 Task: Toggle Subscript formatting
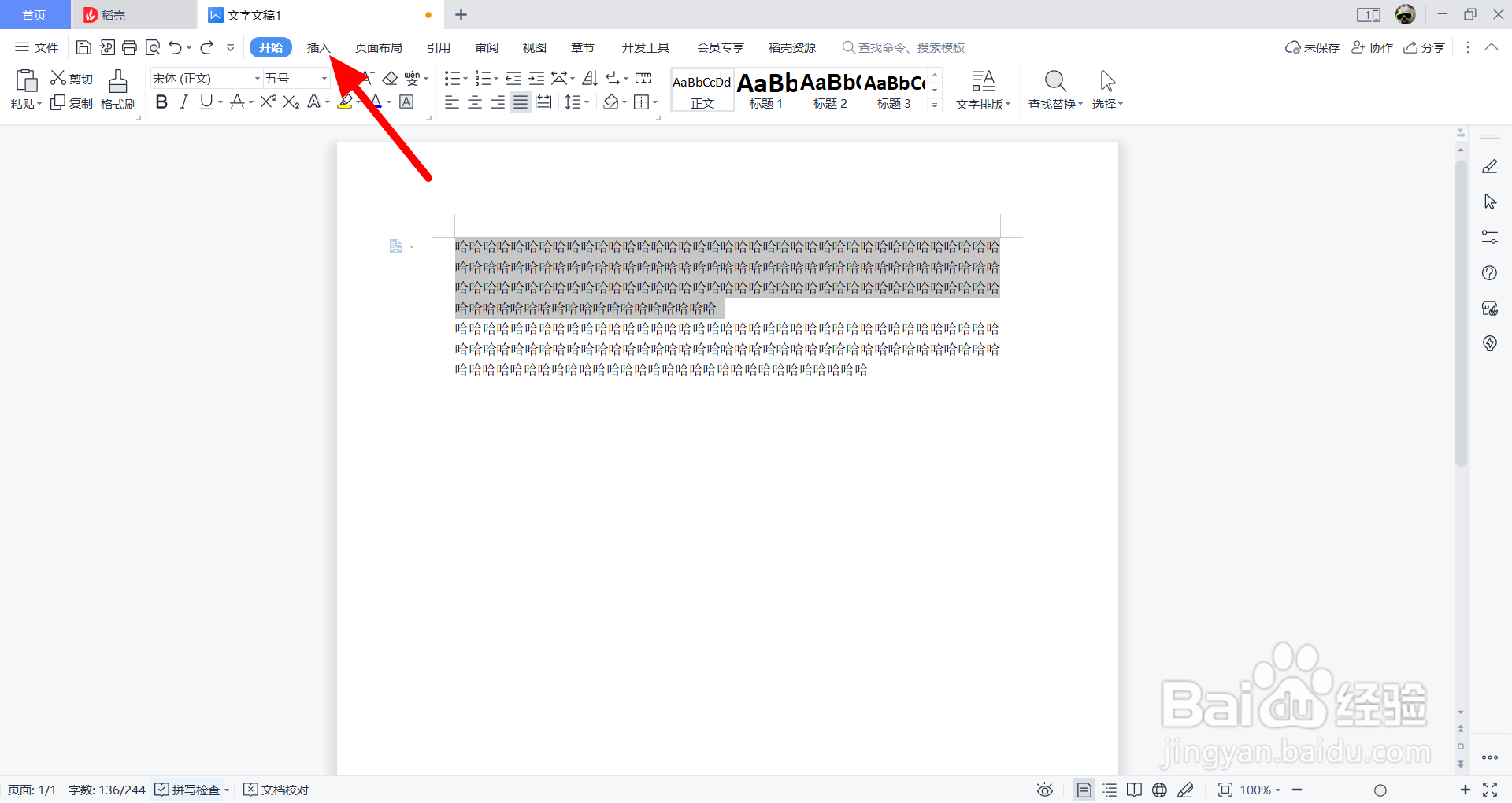click(291, 102)
